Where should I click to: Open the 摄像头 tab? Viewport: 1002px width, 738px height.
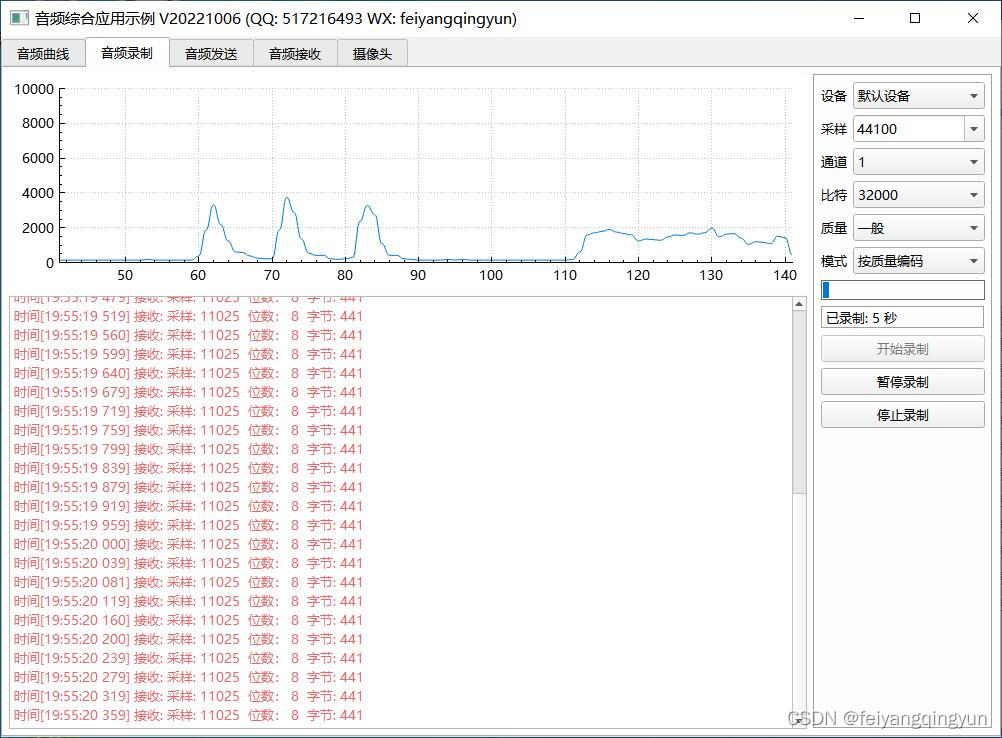pos(372,54)
